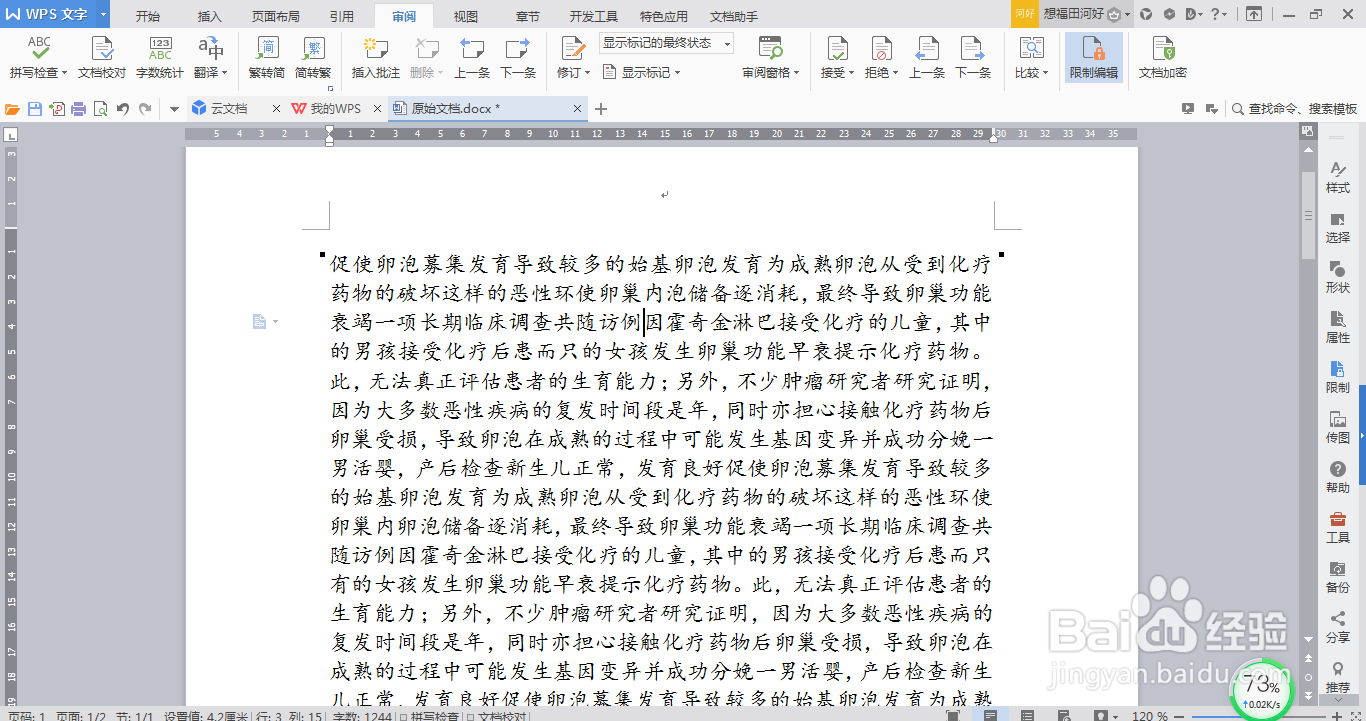Open 字数统计 word count
1366x721 pixels.
pos(160,58)
